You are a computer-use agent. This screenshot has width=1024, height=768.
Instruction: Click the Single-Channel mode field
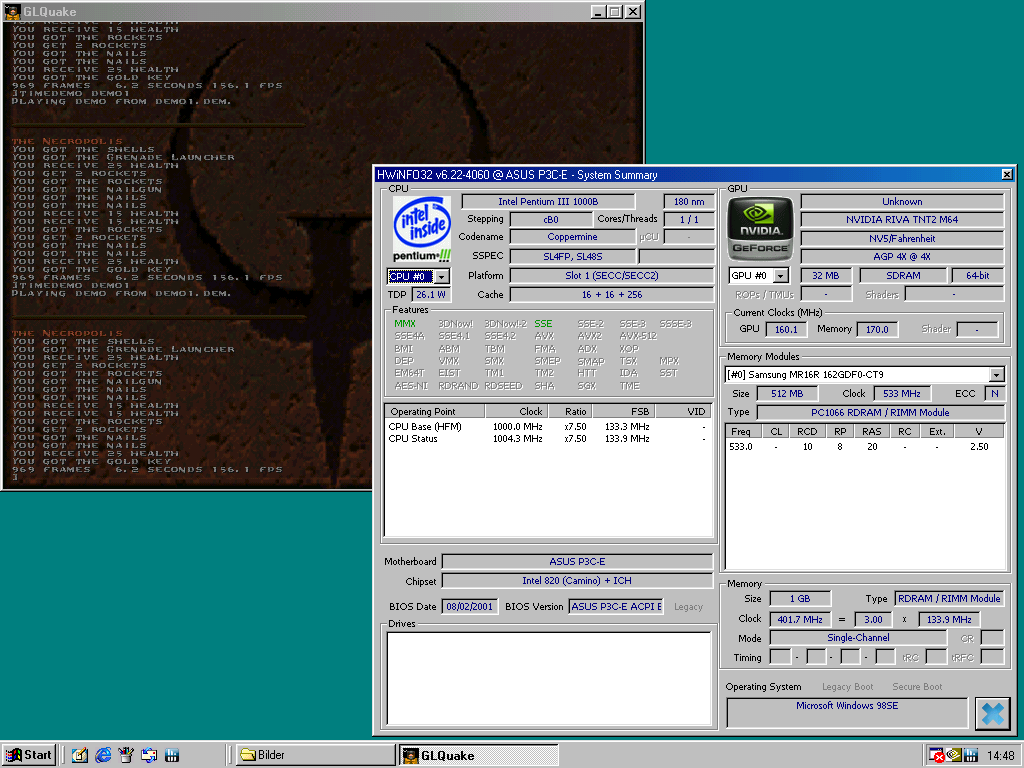[x=858, y=637]
